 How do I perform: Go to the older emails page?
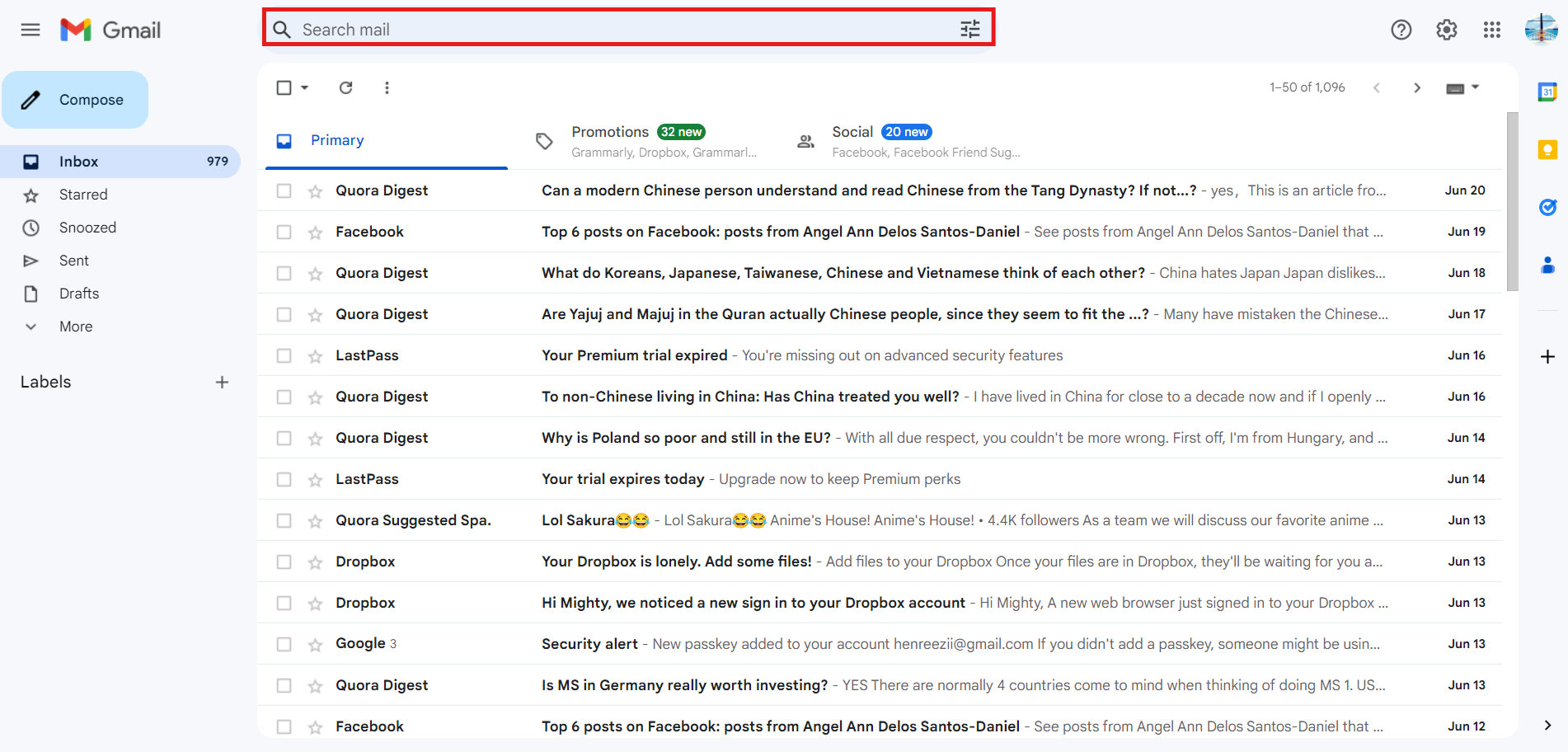[x=1417, y=87]
